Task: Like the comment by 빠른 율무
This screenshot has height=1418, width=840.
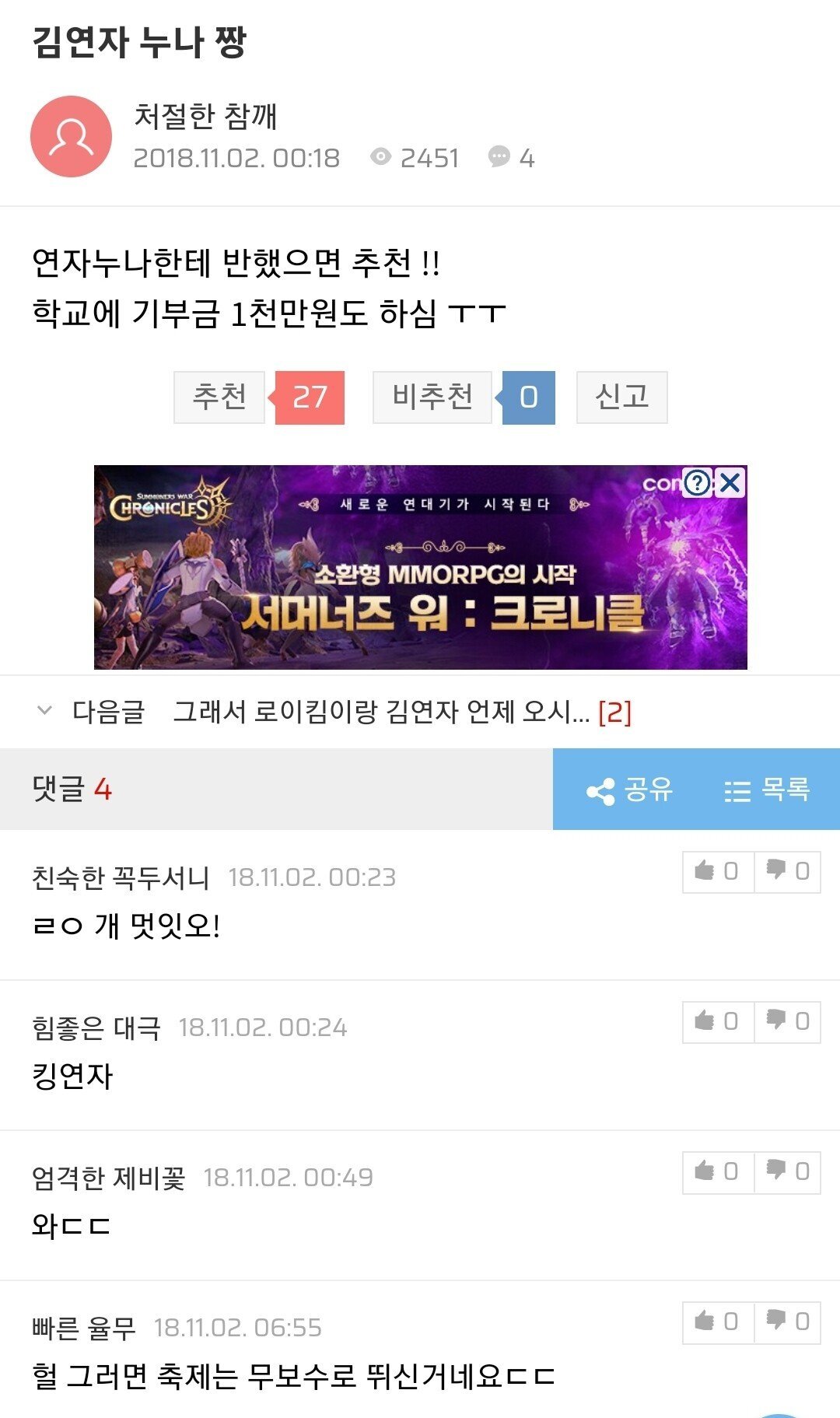Action: [x=718, y=1322]
